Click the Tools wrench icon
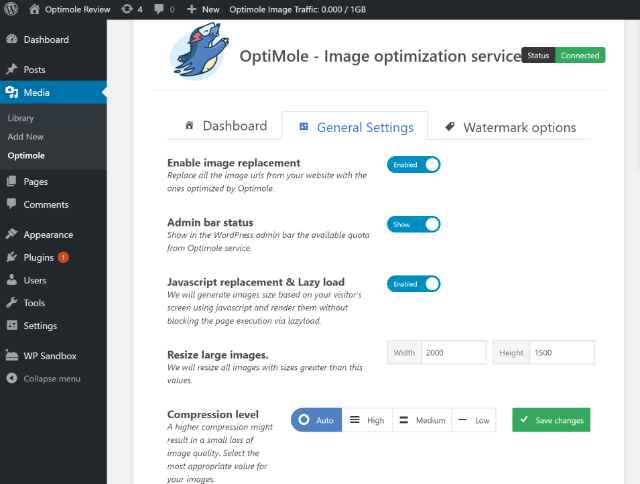640x484 pixels. pos(12,302)
